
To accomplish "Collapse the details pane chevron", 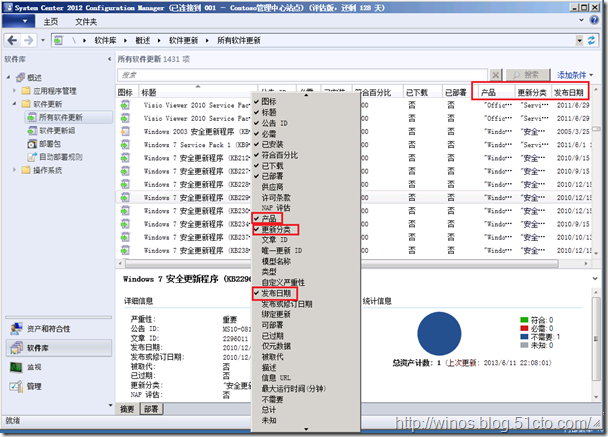I will tap(595, 278).
